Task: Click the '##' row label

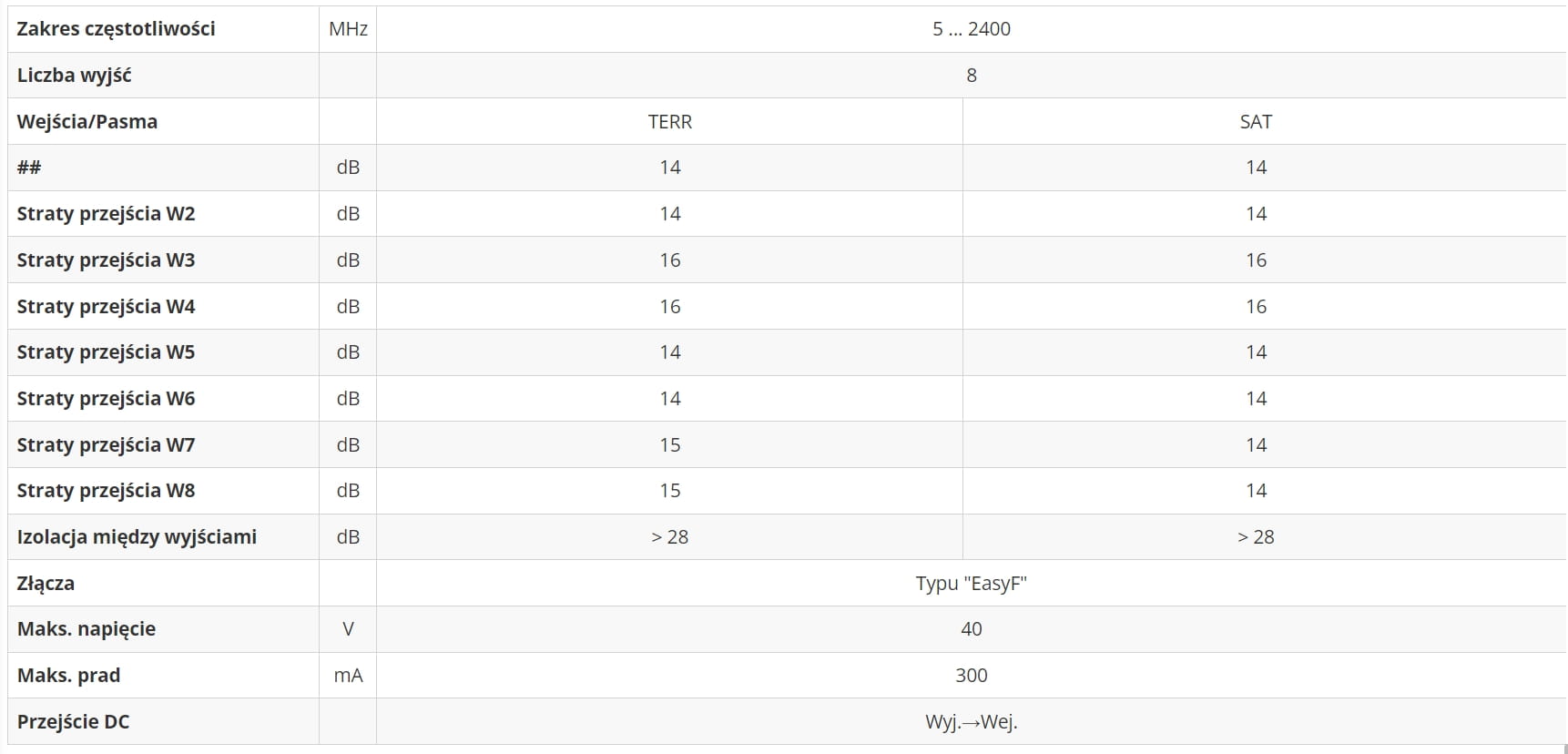Action: (29, 168)
